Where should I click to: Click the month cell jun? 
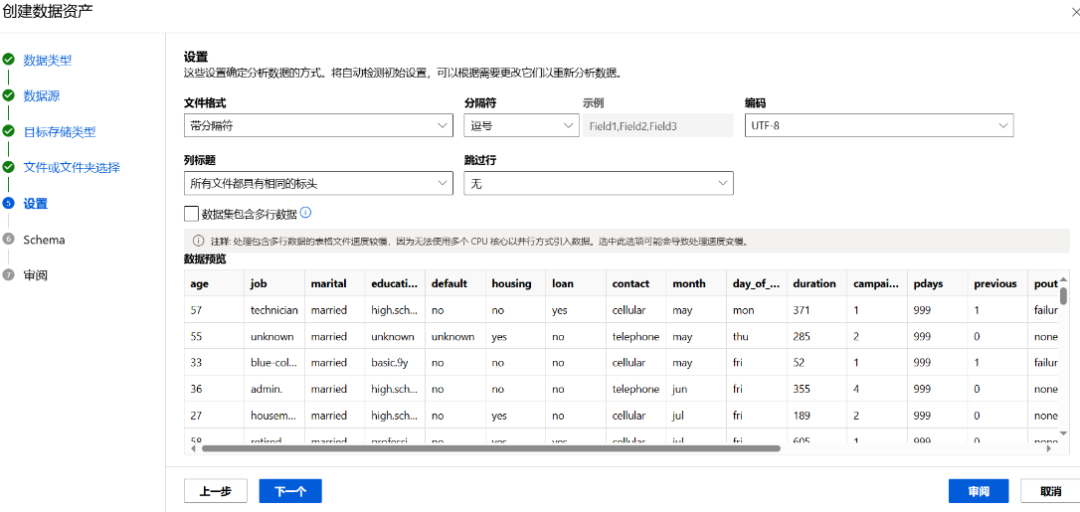tap(696, 389)
